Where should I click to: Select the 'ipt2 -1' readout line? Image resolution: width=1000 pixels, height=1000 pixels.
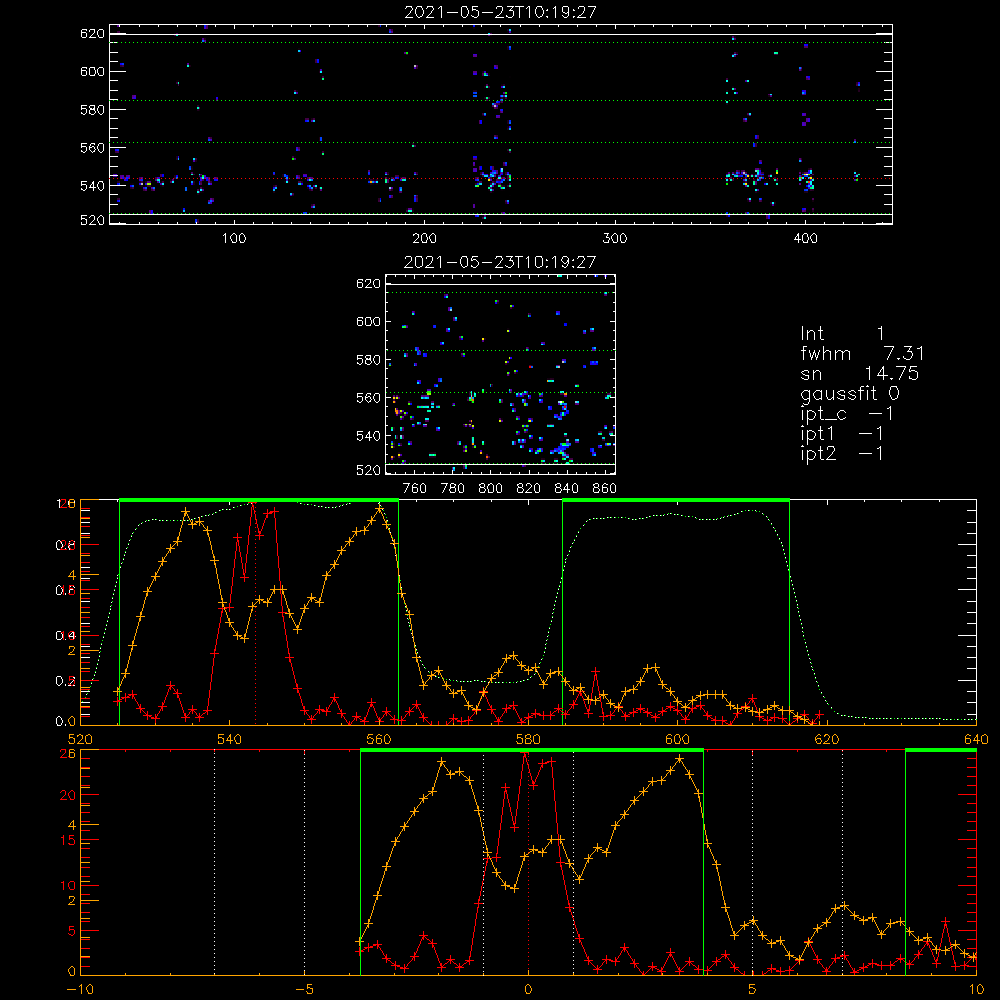[x=842, y=453]
